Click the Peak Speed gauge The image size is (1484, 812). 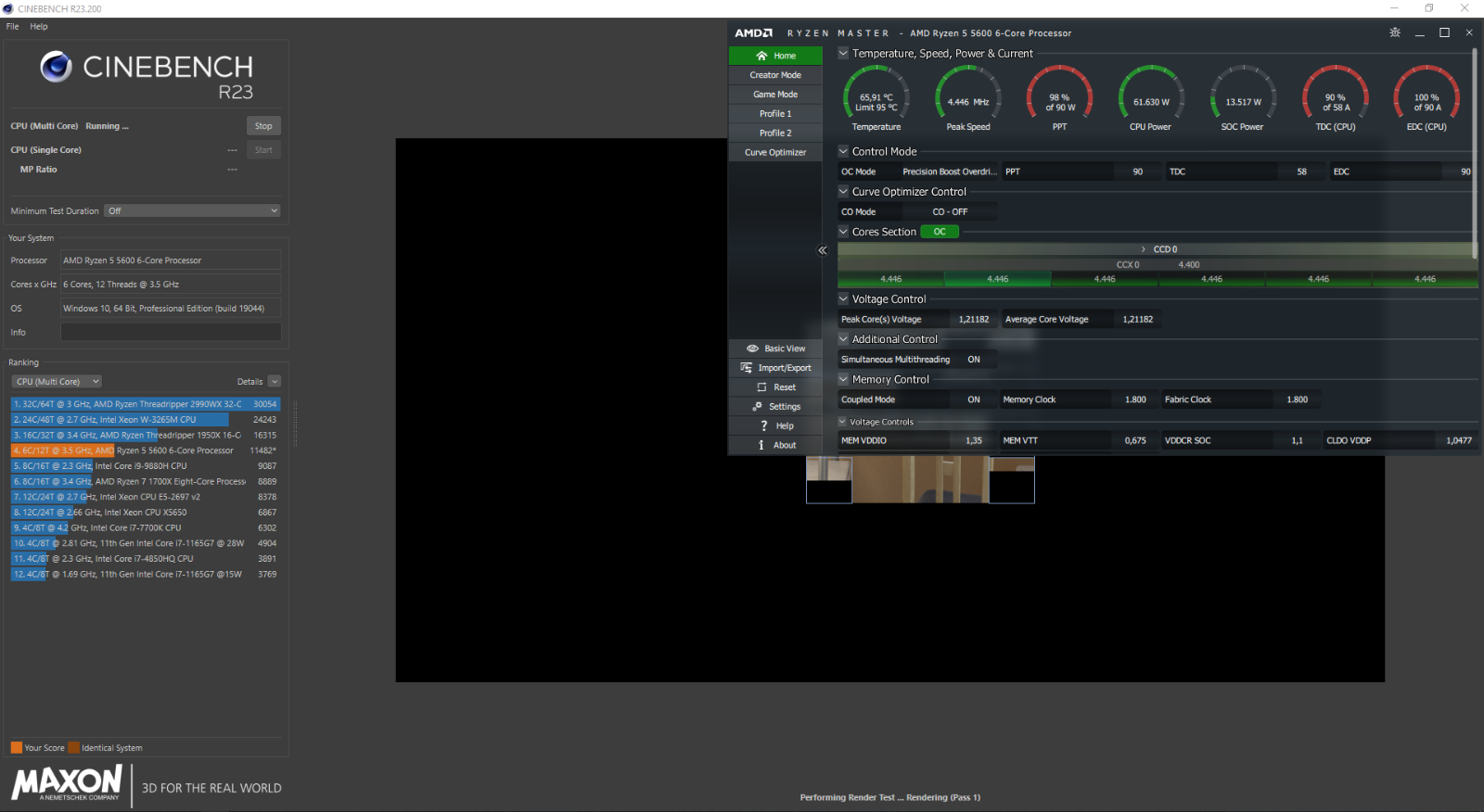(x=968, y=98)
